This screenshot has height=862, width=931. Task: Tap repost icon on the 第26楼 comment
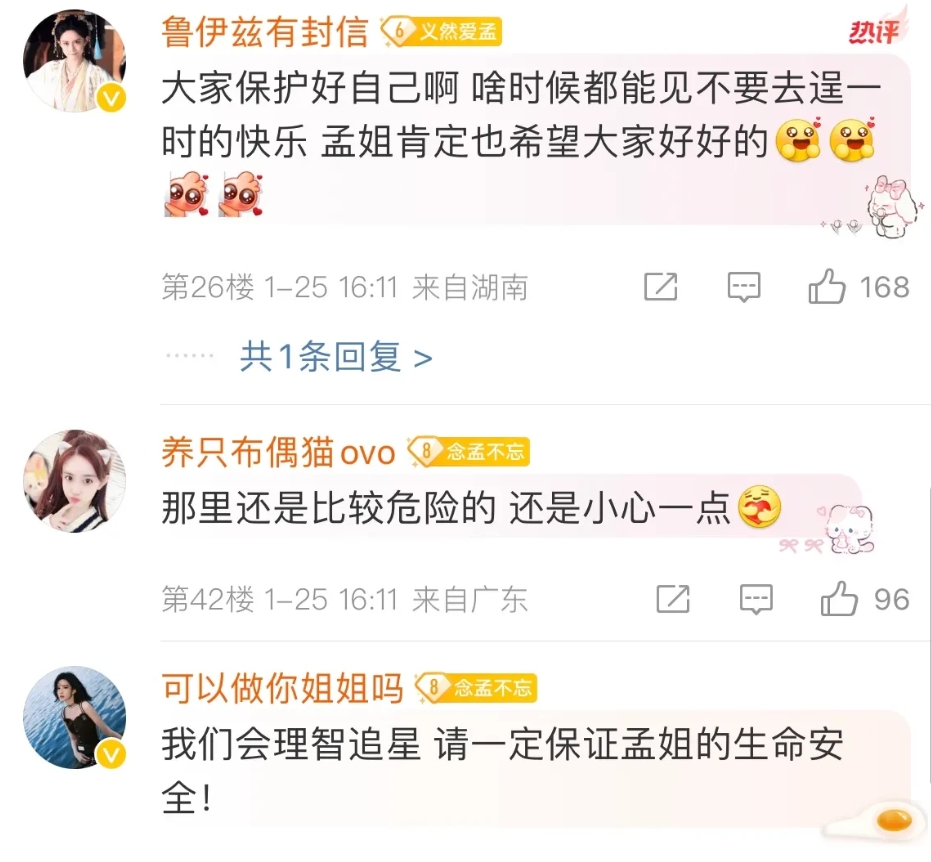661,287
